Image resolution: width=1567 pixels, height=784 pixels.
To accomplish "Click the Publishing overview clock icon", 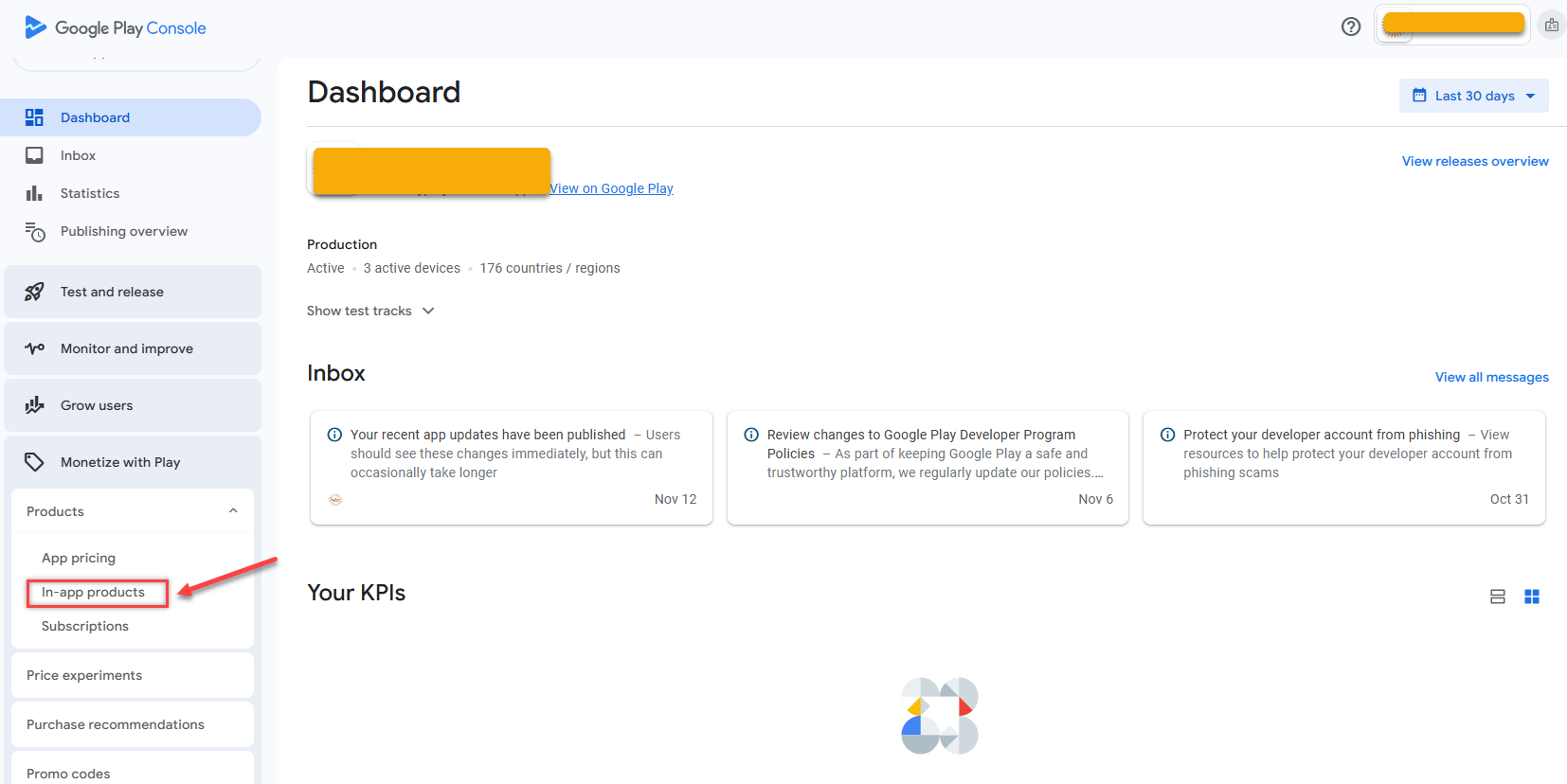I will [x=35, y=232].
